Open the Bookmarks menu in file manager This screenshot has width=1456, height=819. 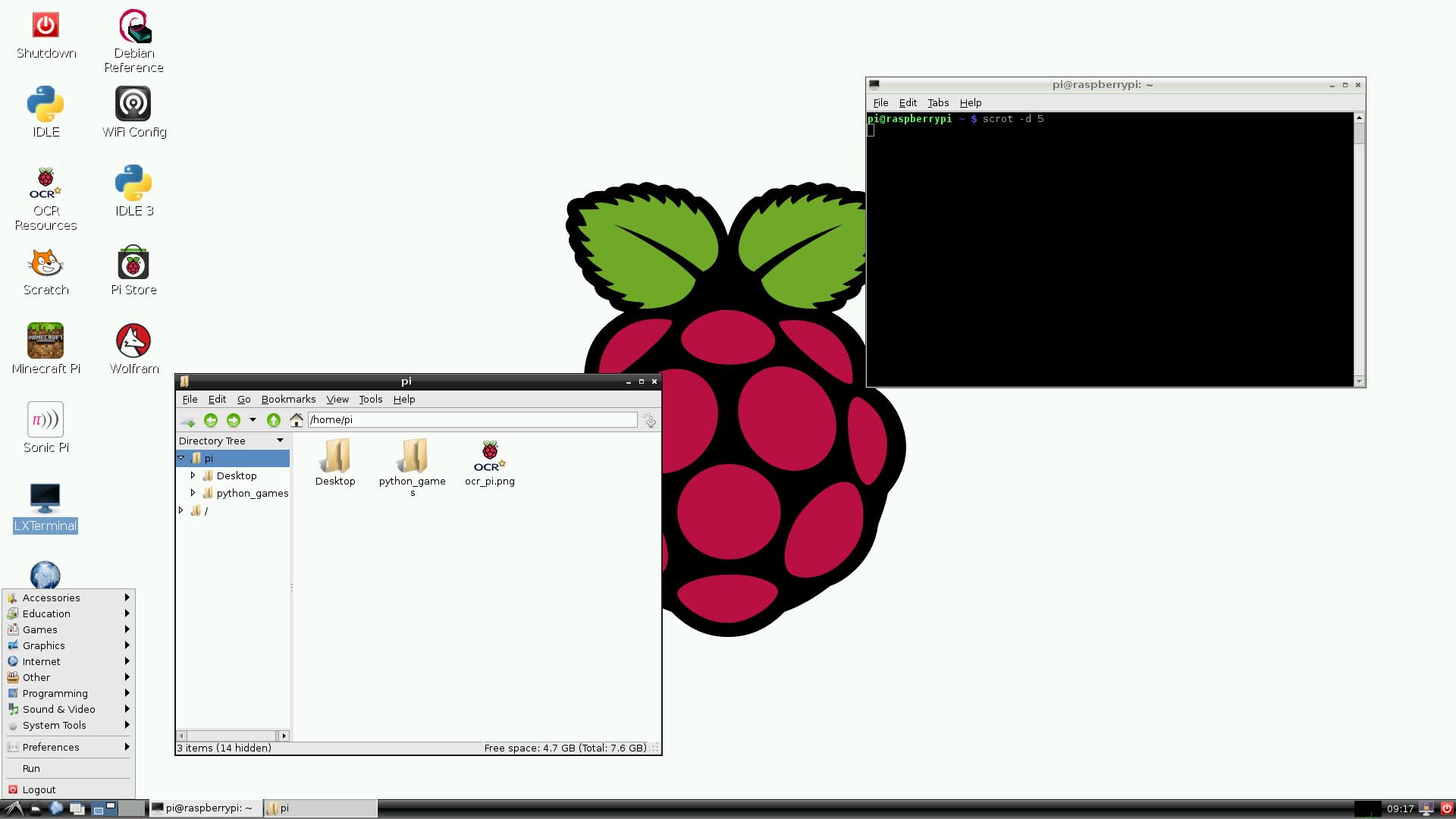click(288, 399)
